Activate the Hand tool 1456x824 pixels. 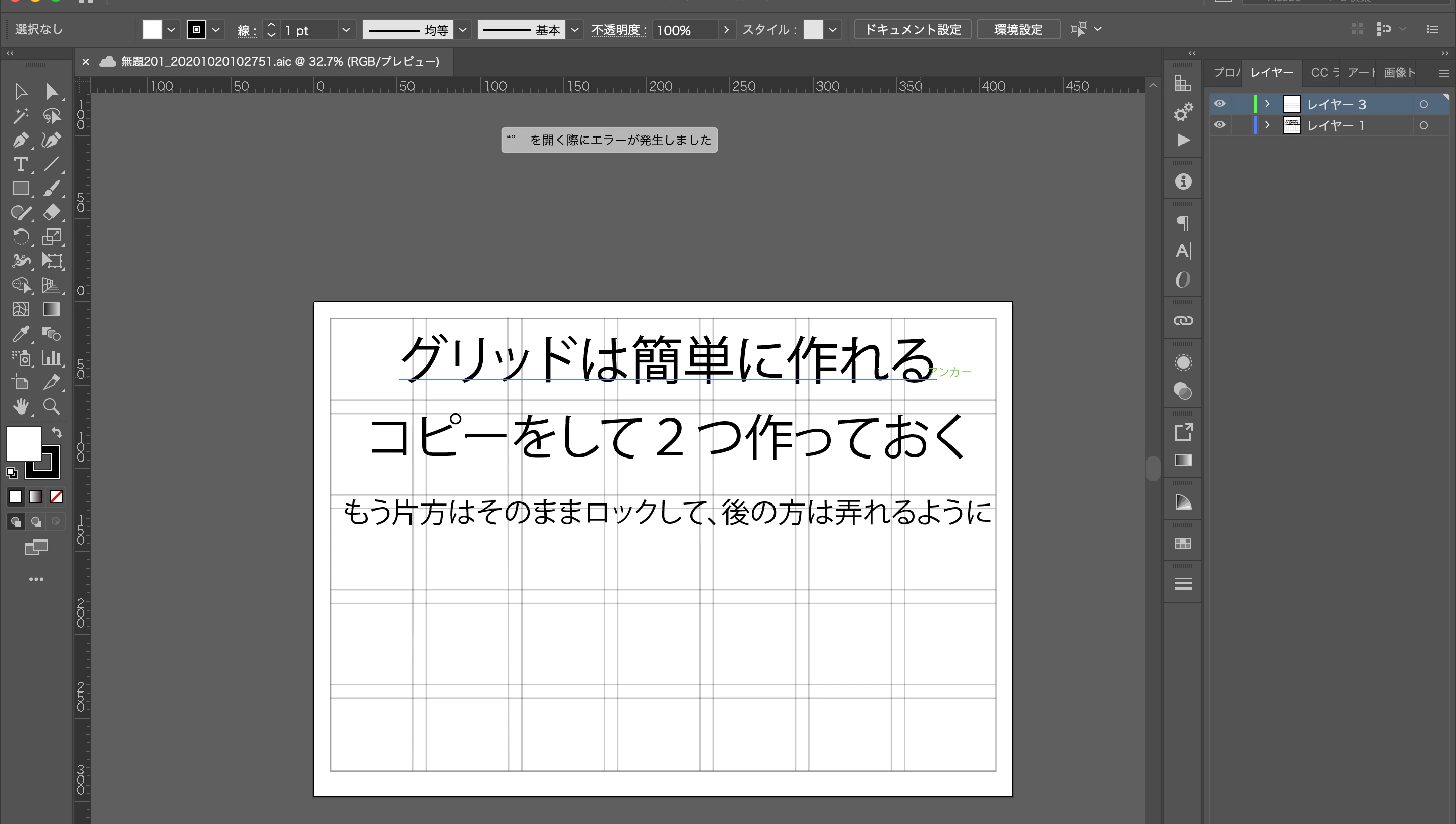pyautogui.click(x=20, y=406)
